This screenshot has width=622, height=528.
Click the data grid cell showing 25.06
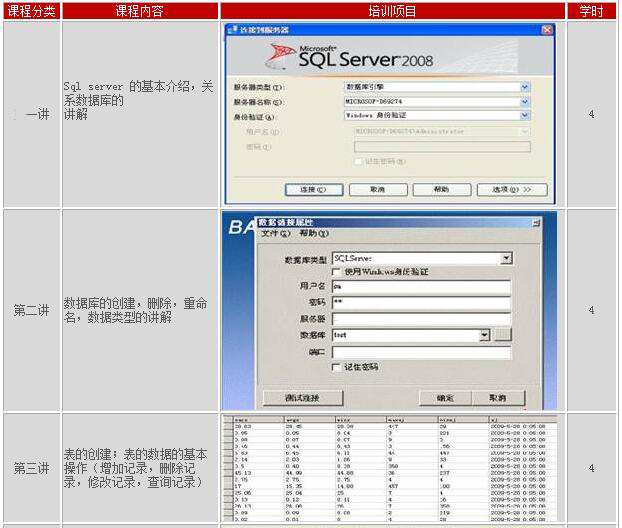(x=259, y=493)
